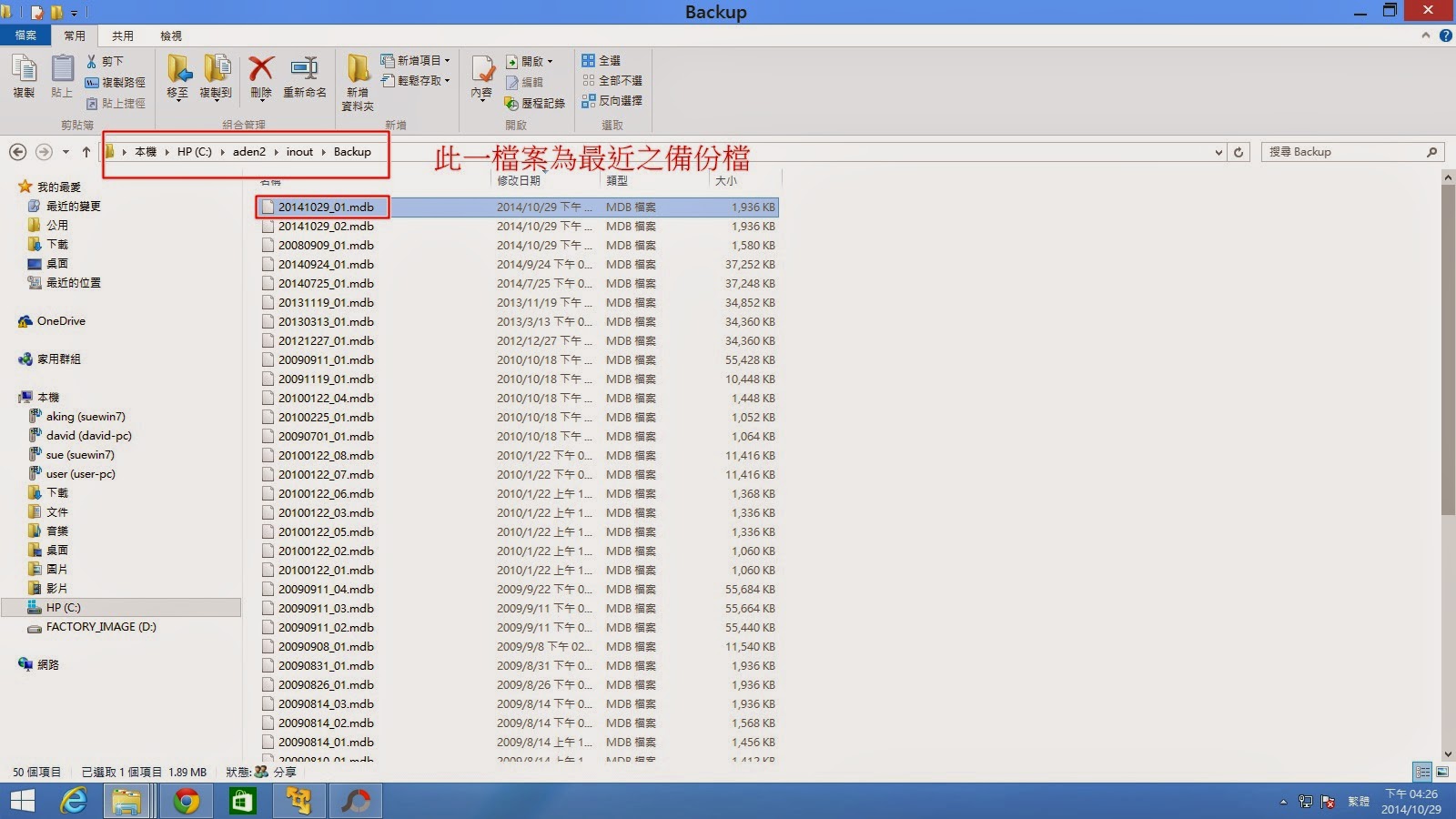Open the ribbon help question mark
This screenshot has width=1456, height=819.
click(x=1445, y=35)
